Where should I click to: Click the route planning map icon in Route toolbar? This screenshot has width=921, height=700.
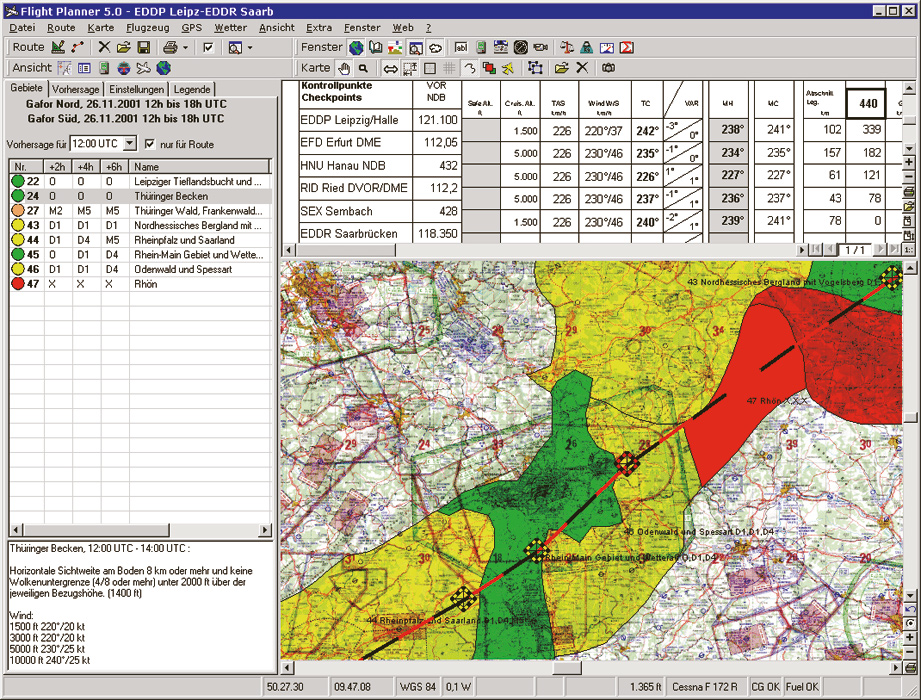(58, 48)
